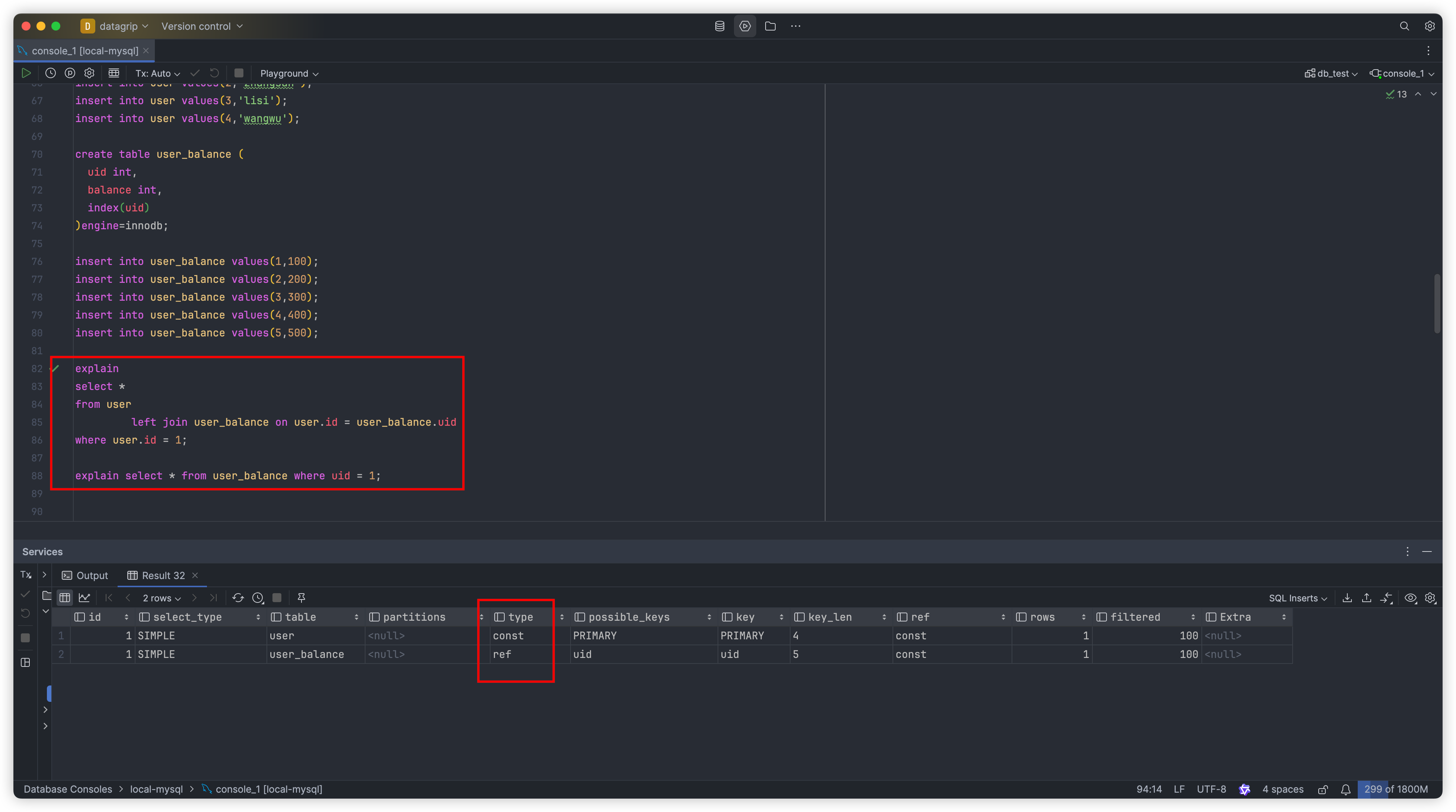Click 13 inspection problems indicator
Viewport: 1456px width, 812px height.
1396,95
